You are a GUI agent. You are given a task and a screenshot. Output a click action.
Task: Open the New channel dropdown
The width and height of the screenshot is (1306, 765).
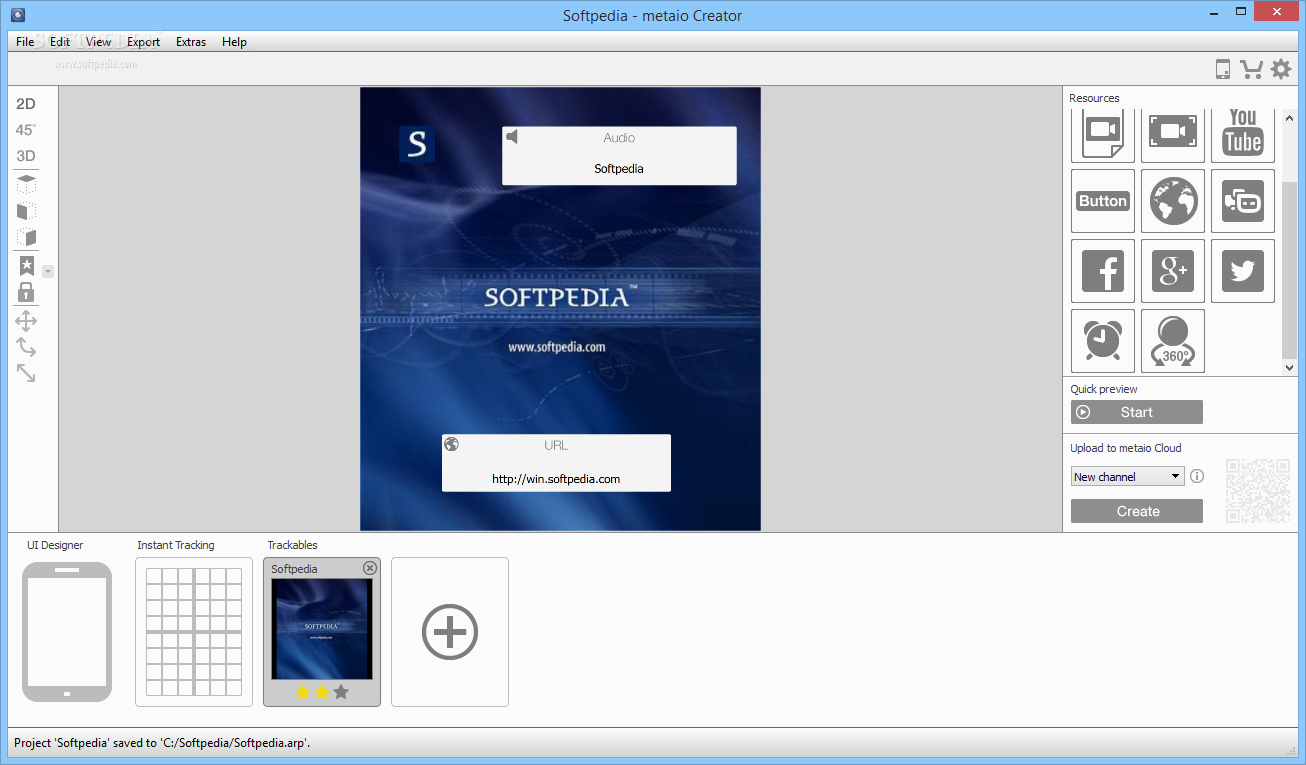[1127, 477]
